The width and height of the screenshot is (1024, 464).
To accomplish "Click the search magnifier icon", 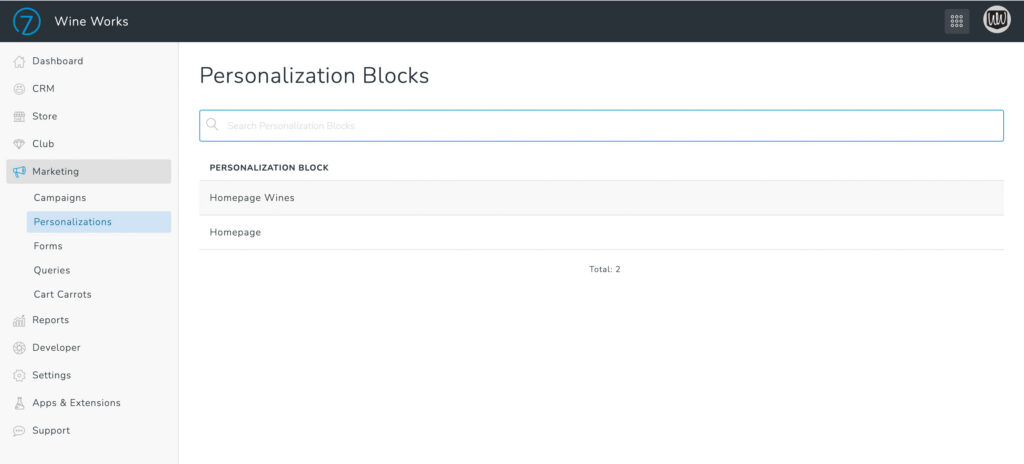I will (212, 125).
